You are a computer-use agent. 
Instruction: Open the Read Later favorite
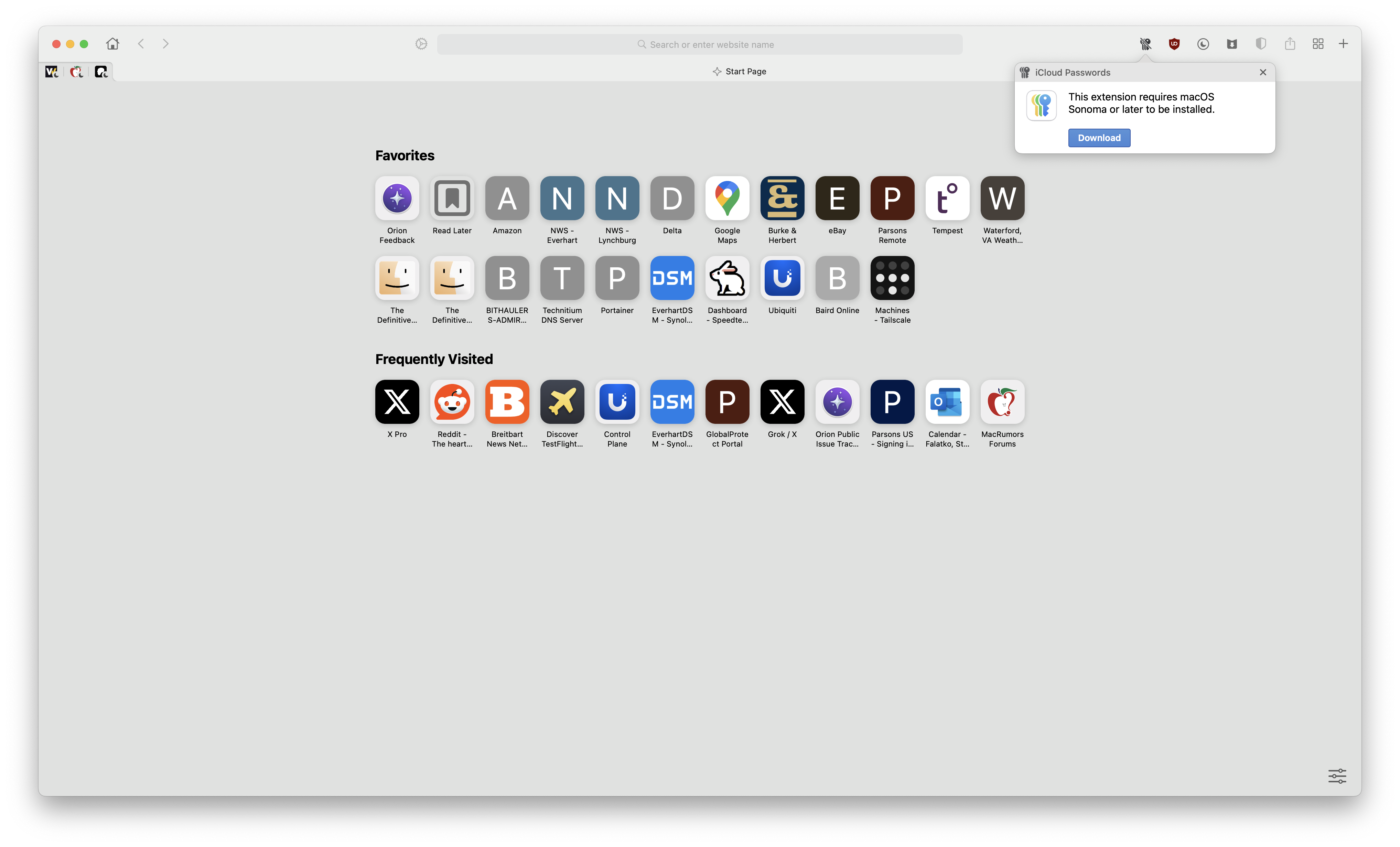coord(452,198)
